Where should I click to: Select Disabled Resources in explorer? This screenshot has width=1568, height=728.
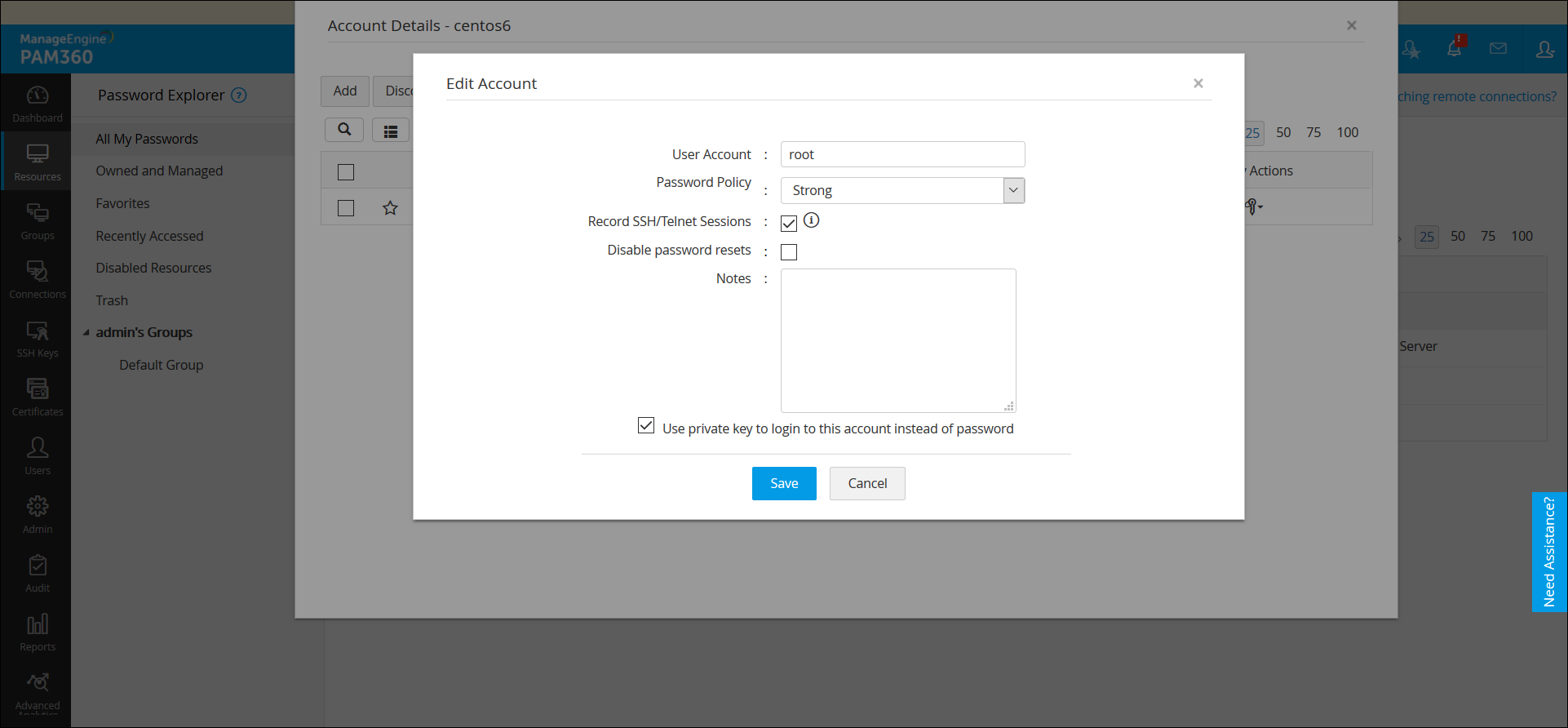click(153, 268)
